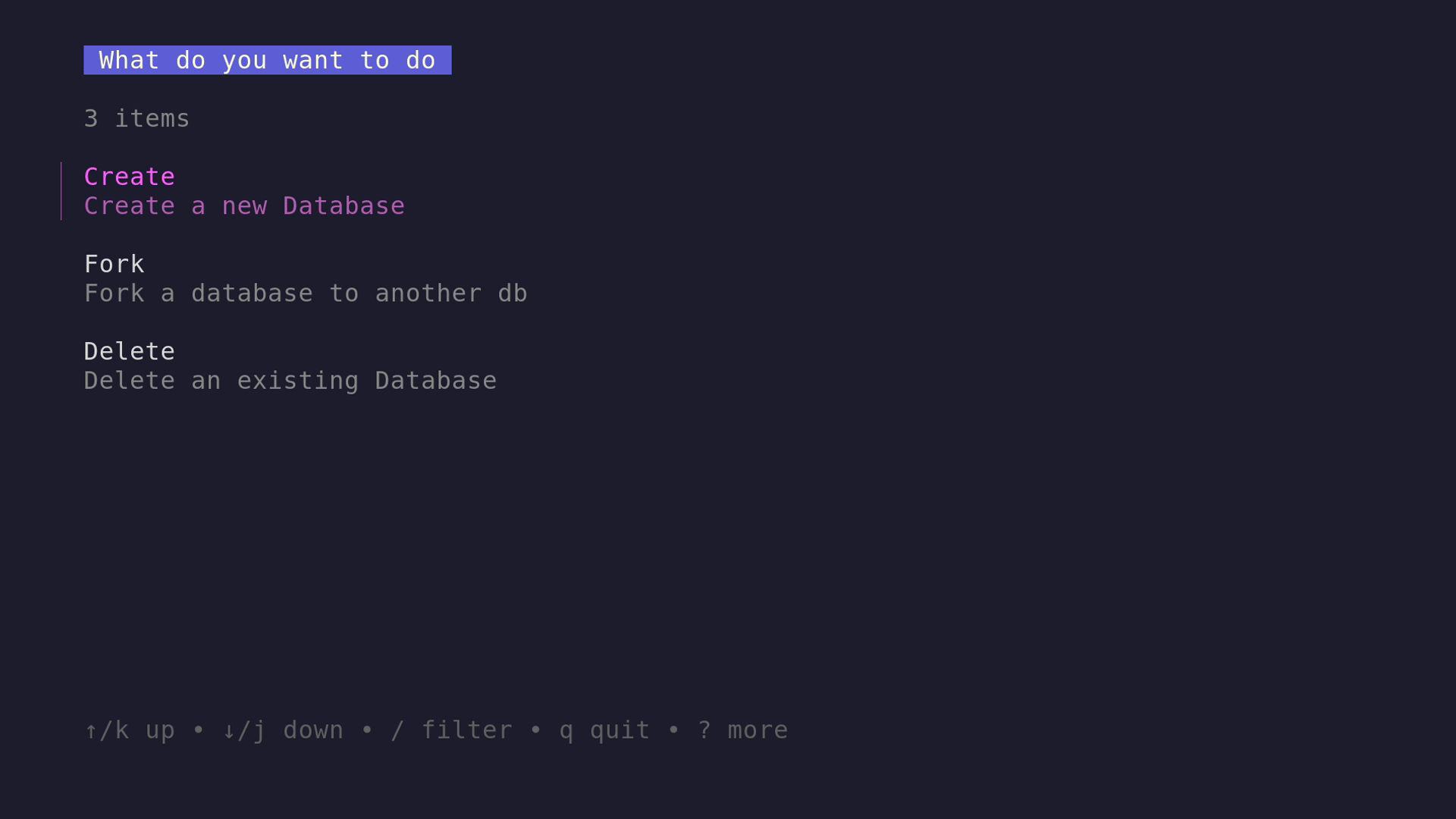Click the bullet separator after 'down'

coord(367,730)
